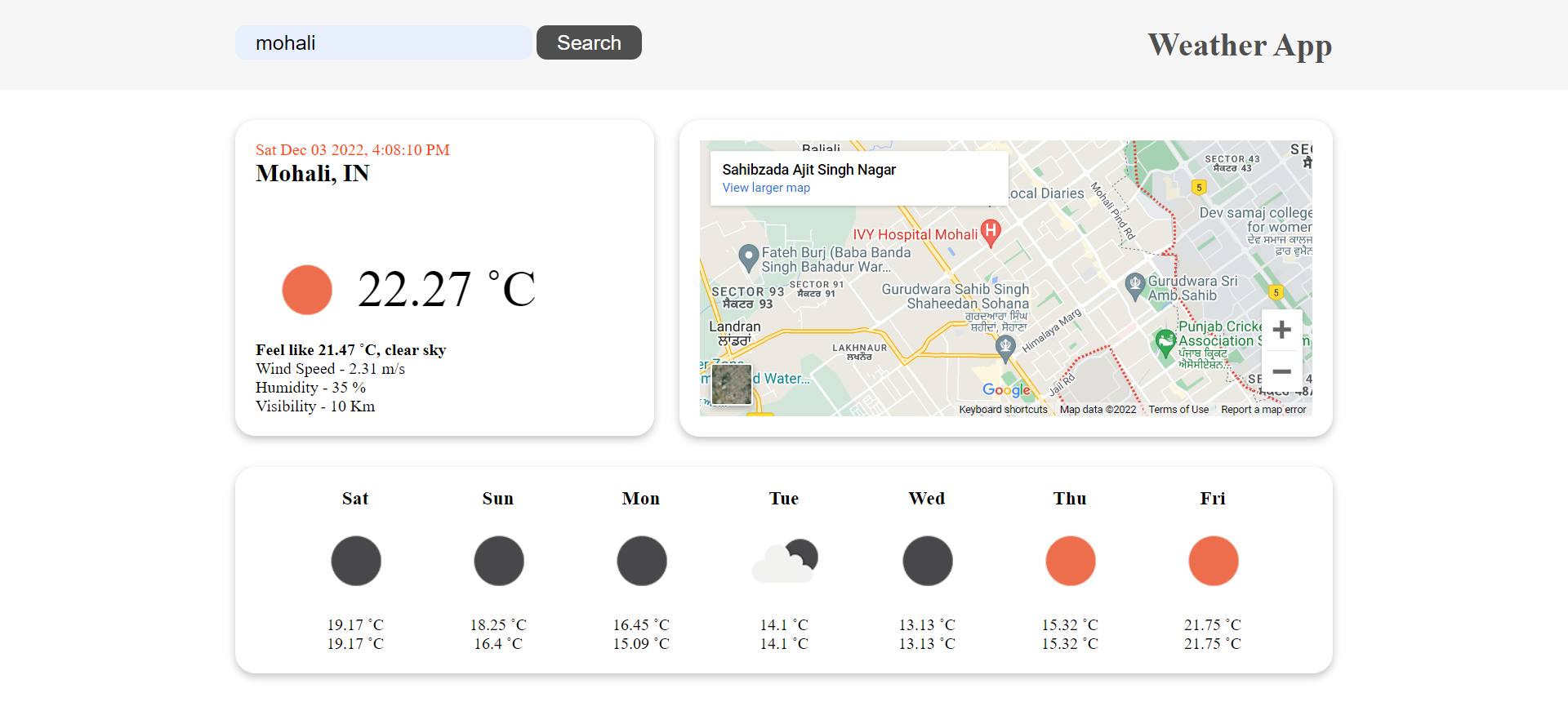Zoom out on the map
Viewport: 1568px width, 724px height.
1281,371
